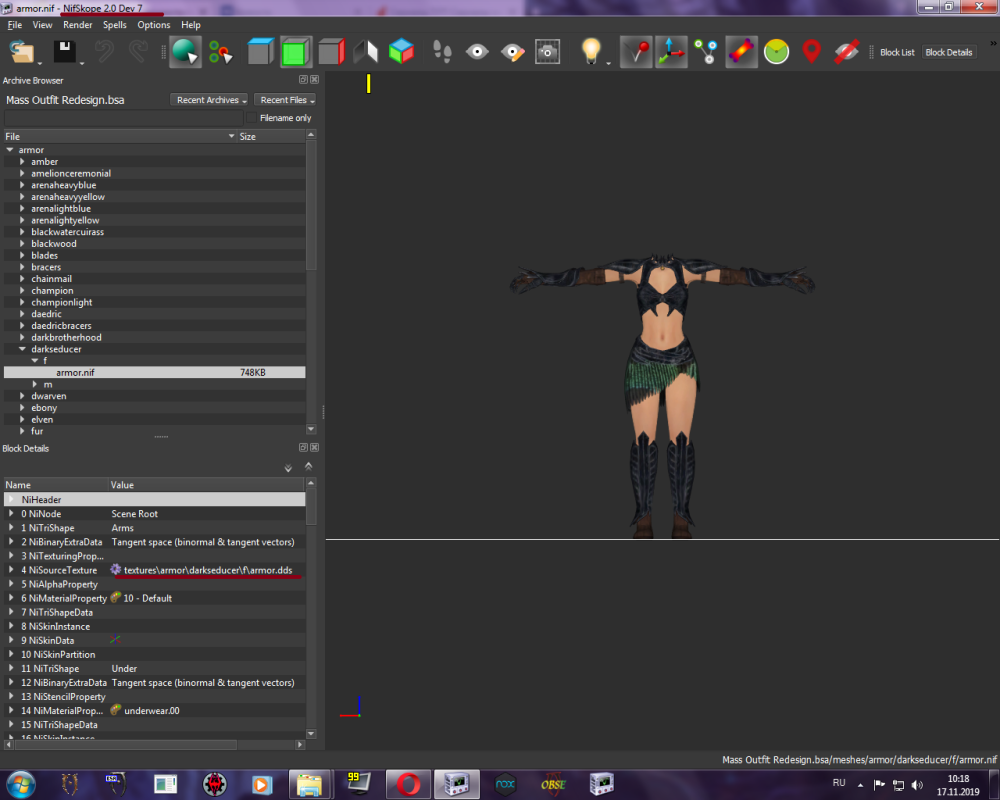
Task: Click the Load file folder icon
Action: pyautogui.click(x=22, y=52)
